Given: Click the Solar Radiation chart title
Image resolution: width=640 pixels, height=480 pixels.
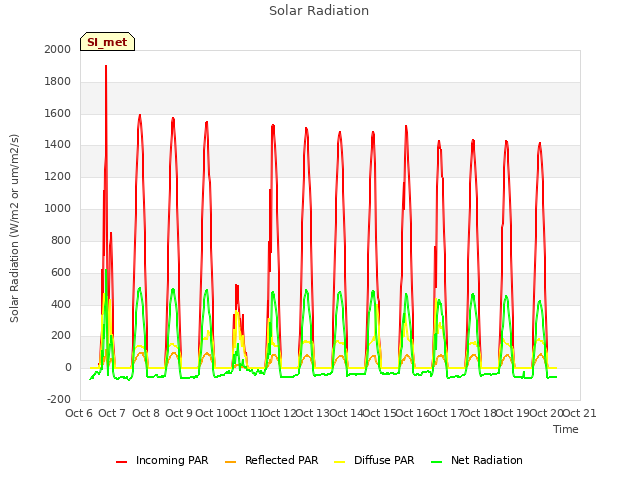Looking at the screenshot, I should (x=319, y=11).
